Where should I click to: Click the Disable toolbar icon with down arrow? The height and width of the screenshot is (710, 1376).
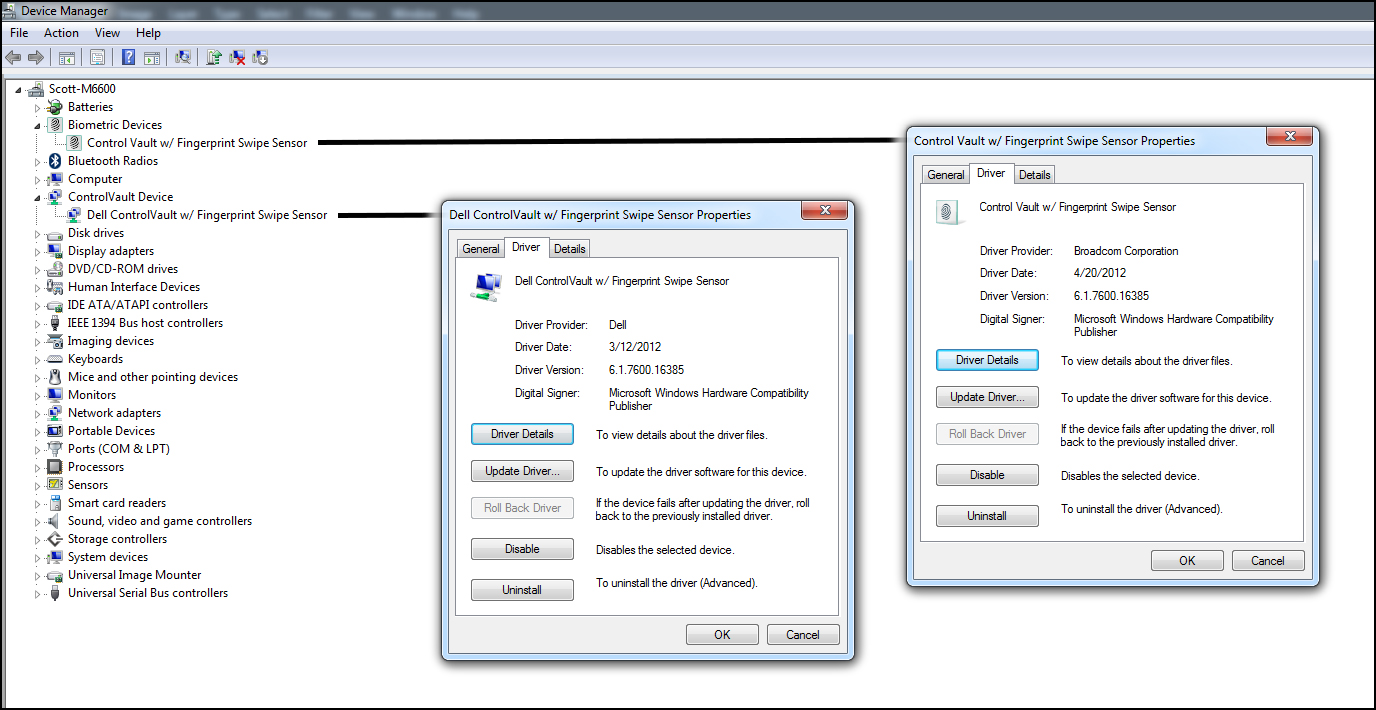(x=260, y=57)
